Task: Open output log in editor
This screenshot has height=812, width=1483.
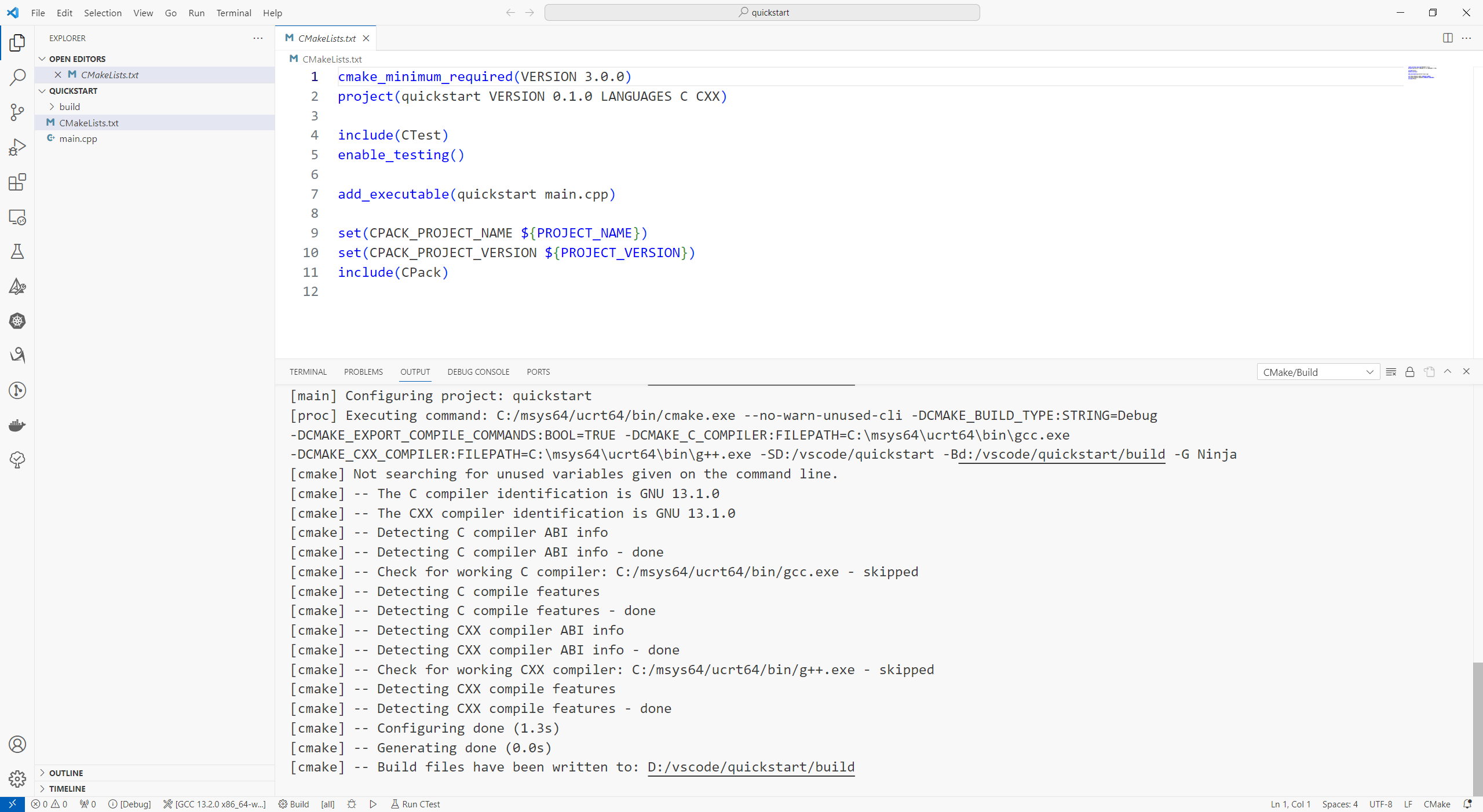Action: point(1429,372)
